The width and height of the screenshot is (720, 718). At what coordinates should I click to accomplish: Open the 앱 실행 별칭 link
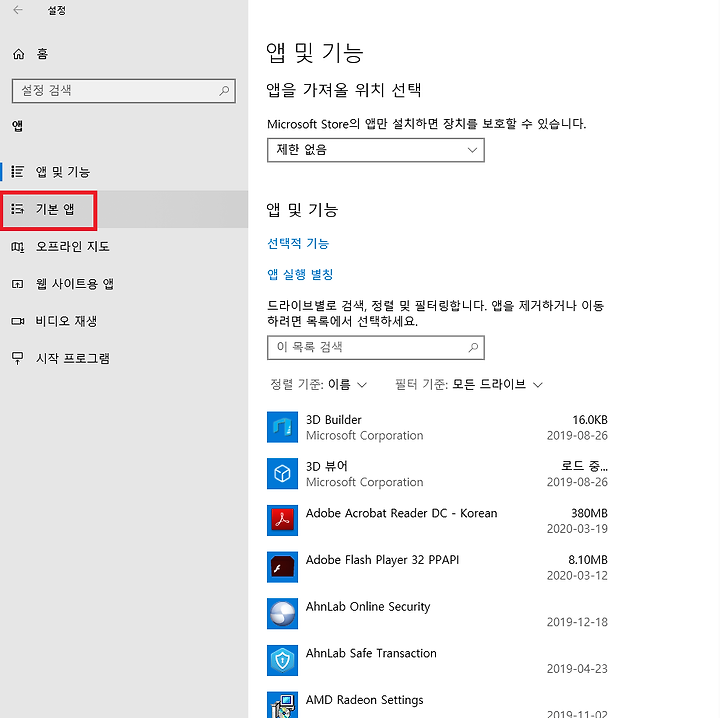[x=300, y=275]
